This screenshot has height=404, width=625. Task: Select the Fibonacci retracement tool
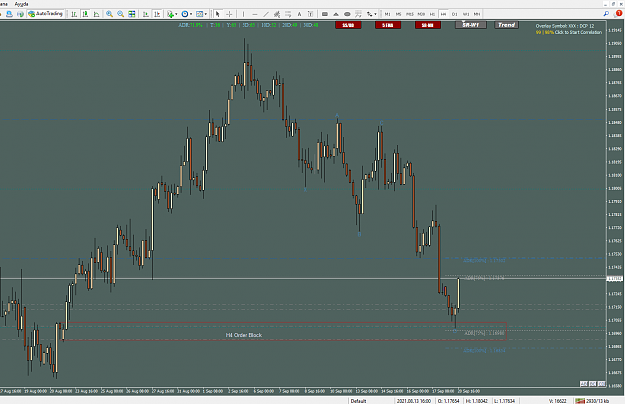(x=288, y=14)
